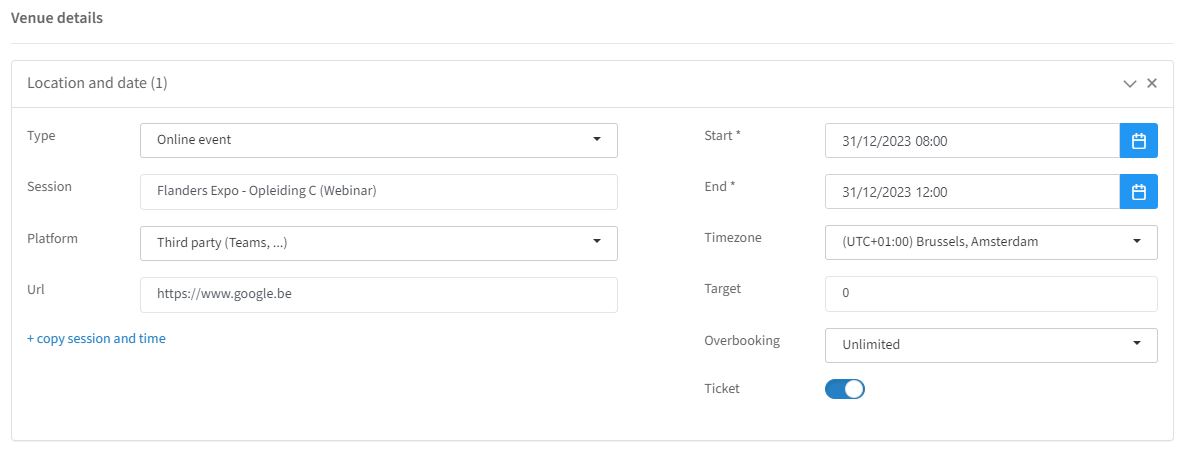Toggle the Ticket switch off
The height and width of the screenshot is (450, 1185).
click(845, 389)
